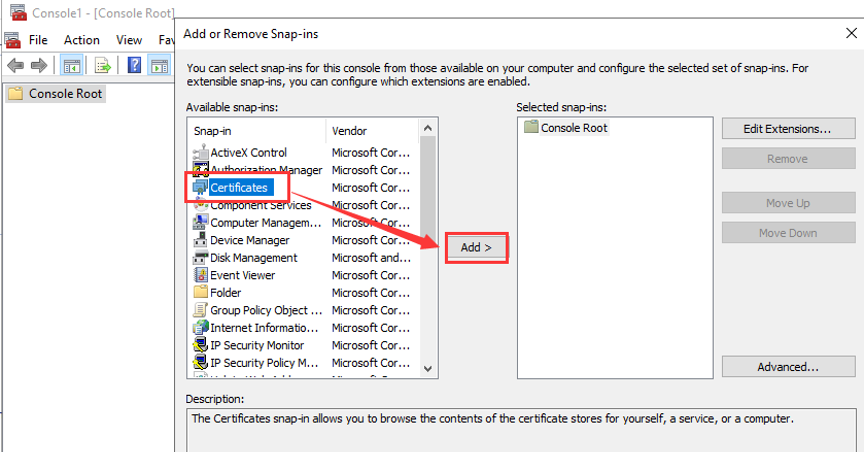
Task: Select 'Event Viewer' snap-in name
Action: [x=242, y=275]
